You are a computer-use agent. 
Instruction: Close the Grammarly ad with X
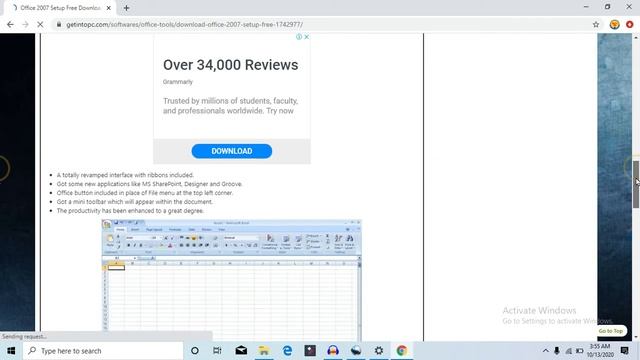[307, 37]
